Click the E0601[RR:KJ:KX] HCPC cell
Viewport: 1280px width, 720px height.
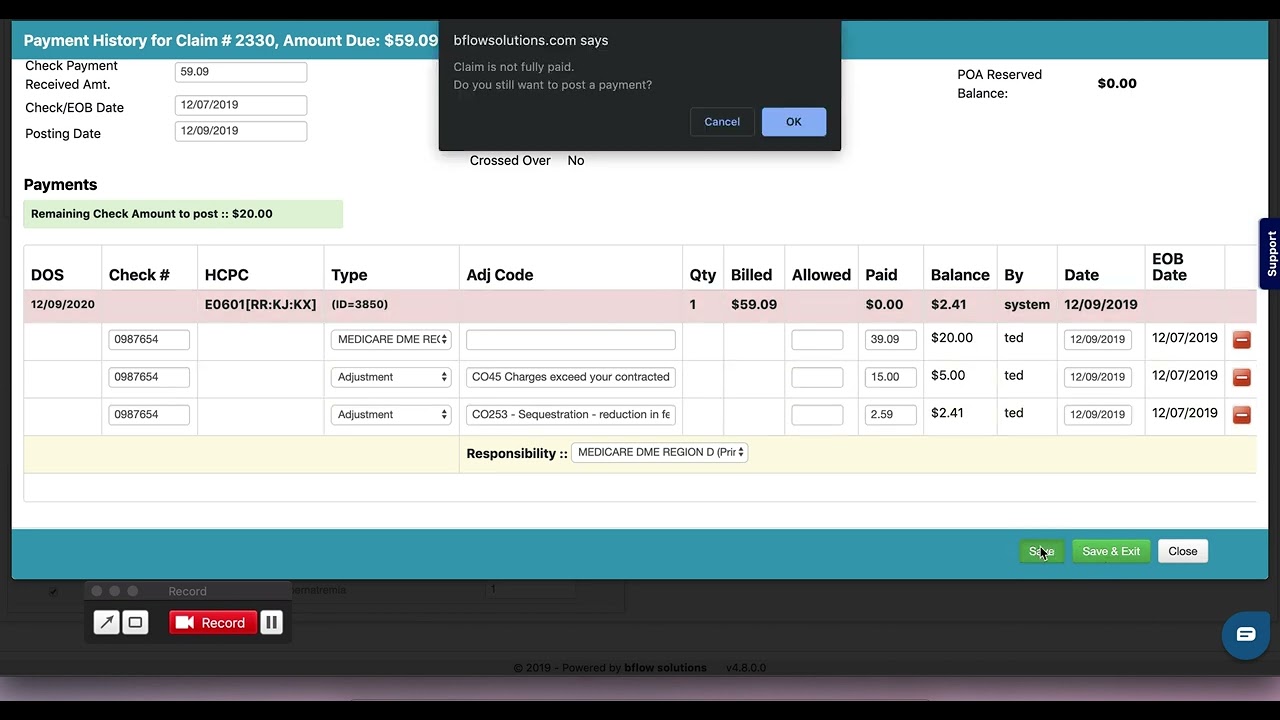[x=260, y=304]
